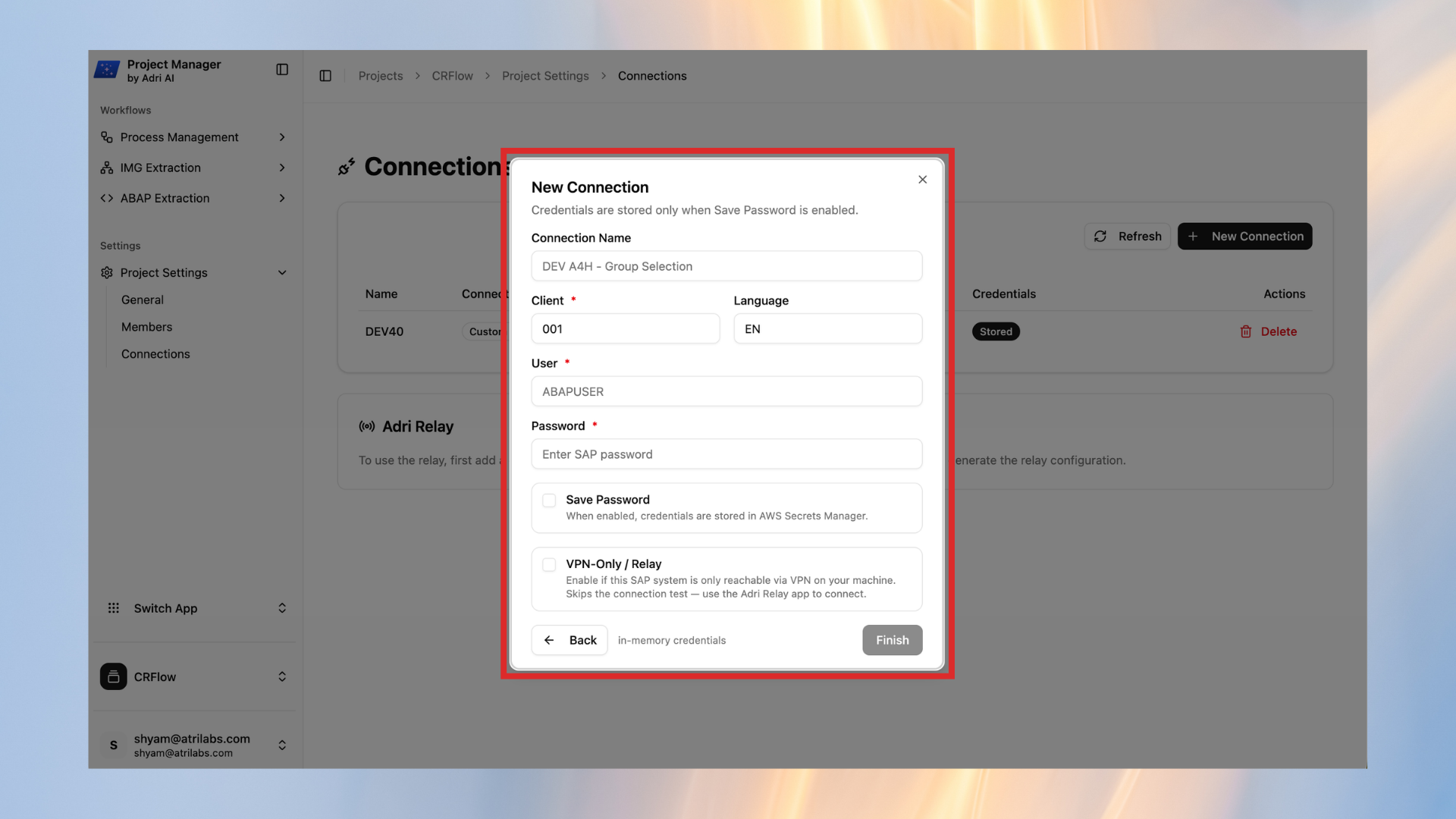This screenshot has width=1456, height=819.
Task: Enable the Save Password checkbox
Action: click(x=548, y=500)
